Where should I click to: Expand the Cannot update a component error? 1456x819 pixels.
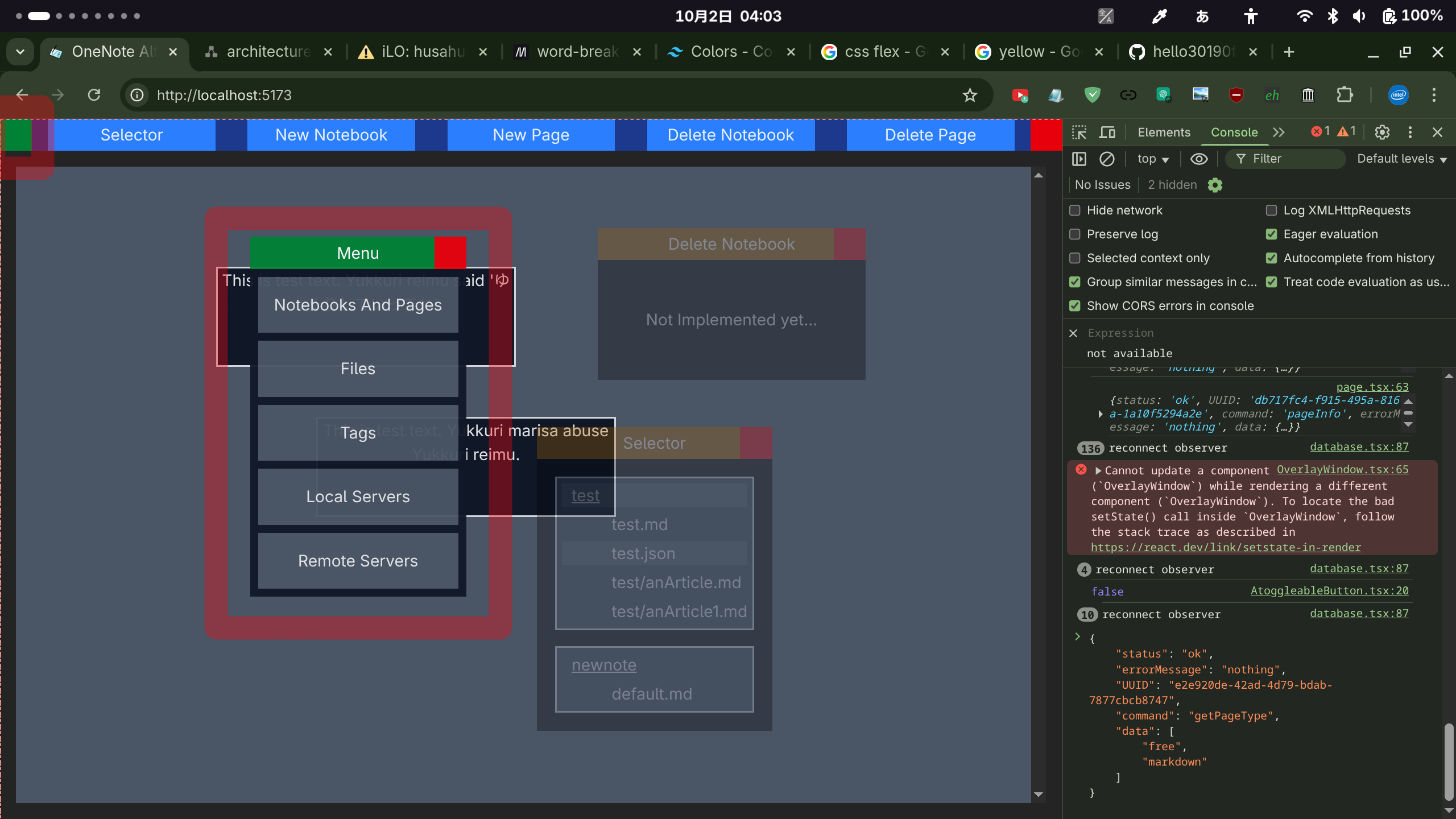[1098, 471]
